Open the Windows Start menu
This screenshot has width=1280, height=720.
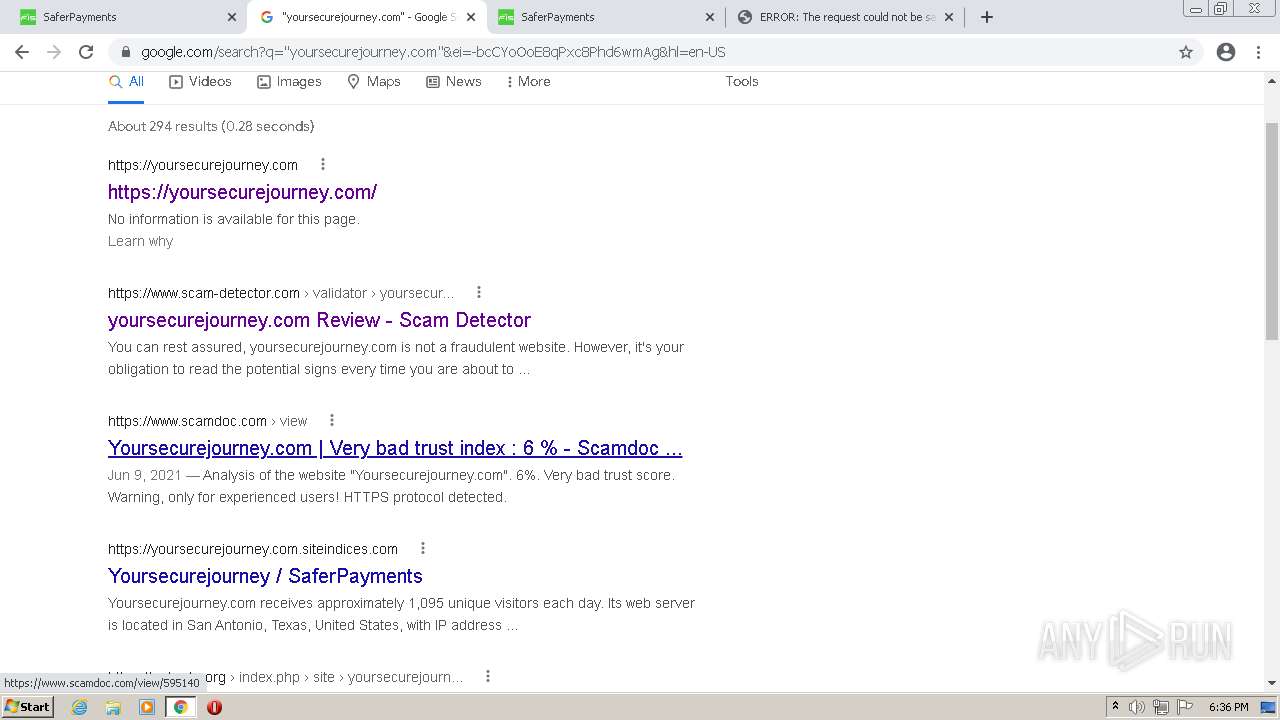click(27, 706)
